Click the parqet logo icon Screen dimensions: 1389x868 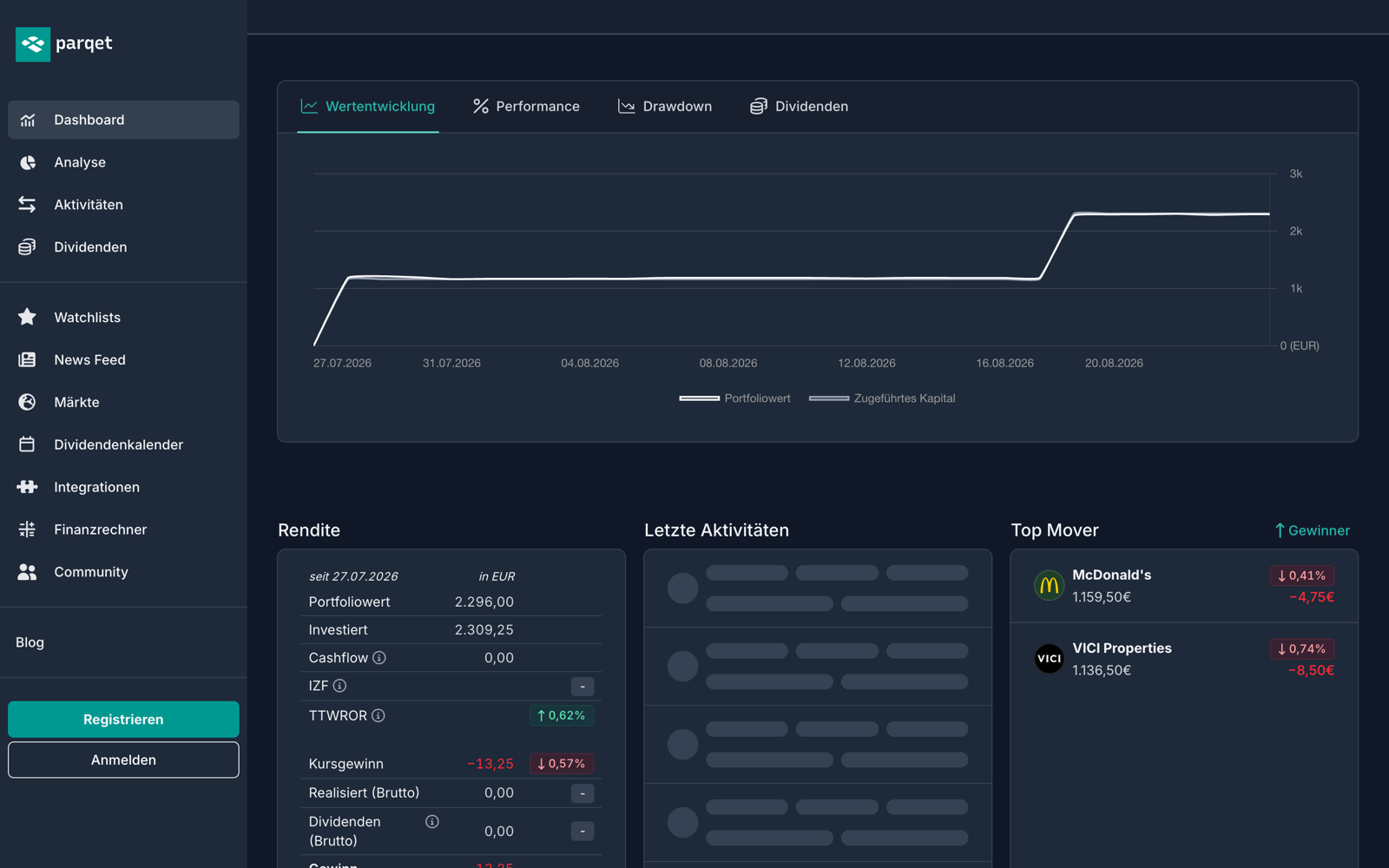coord(33,44)
